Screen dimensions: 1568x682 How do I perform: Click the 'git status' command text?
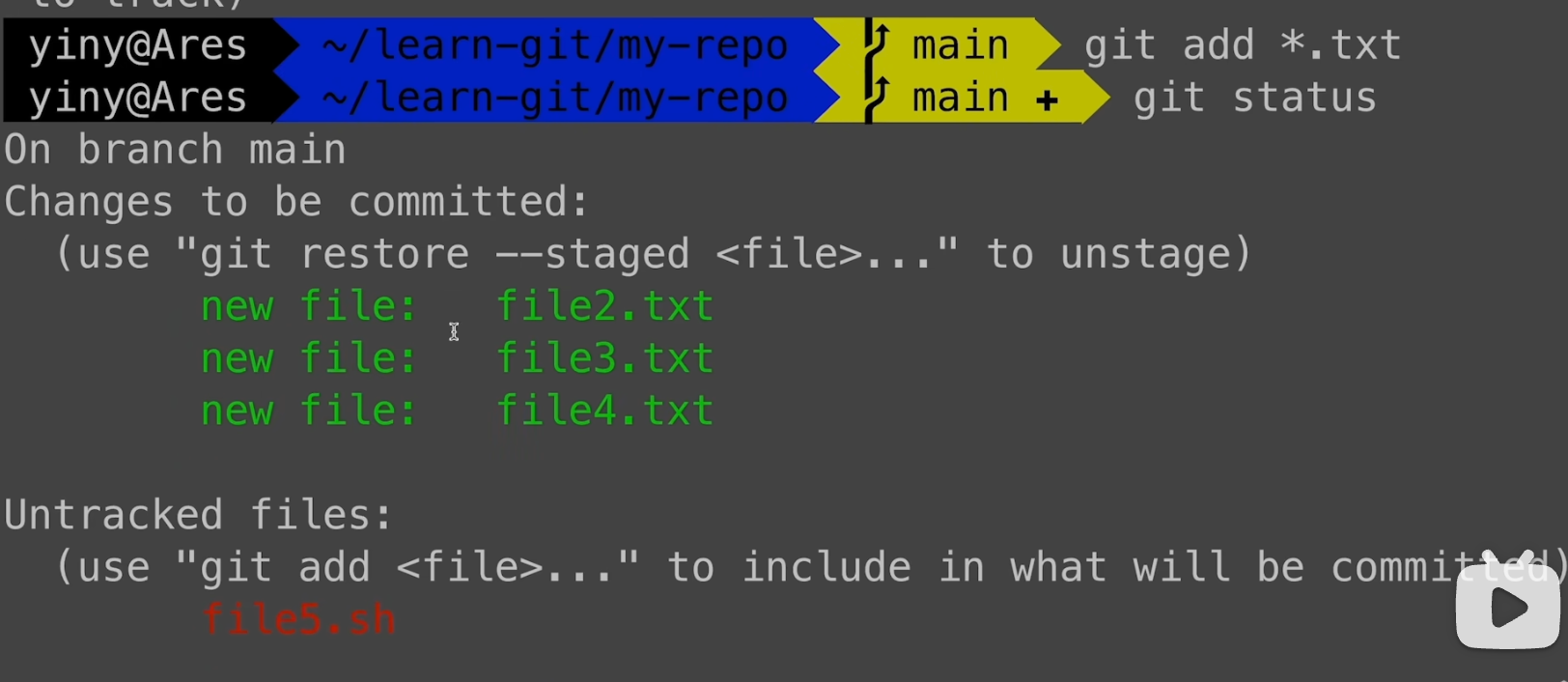tap(1255, 99)
